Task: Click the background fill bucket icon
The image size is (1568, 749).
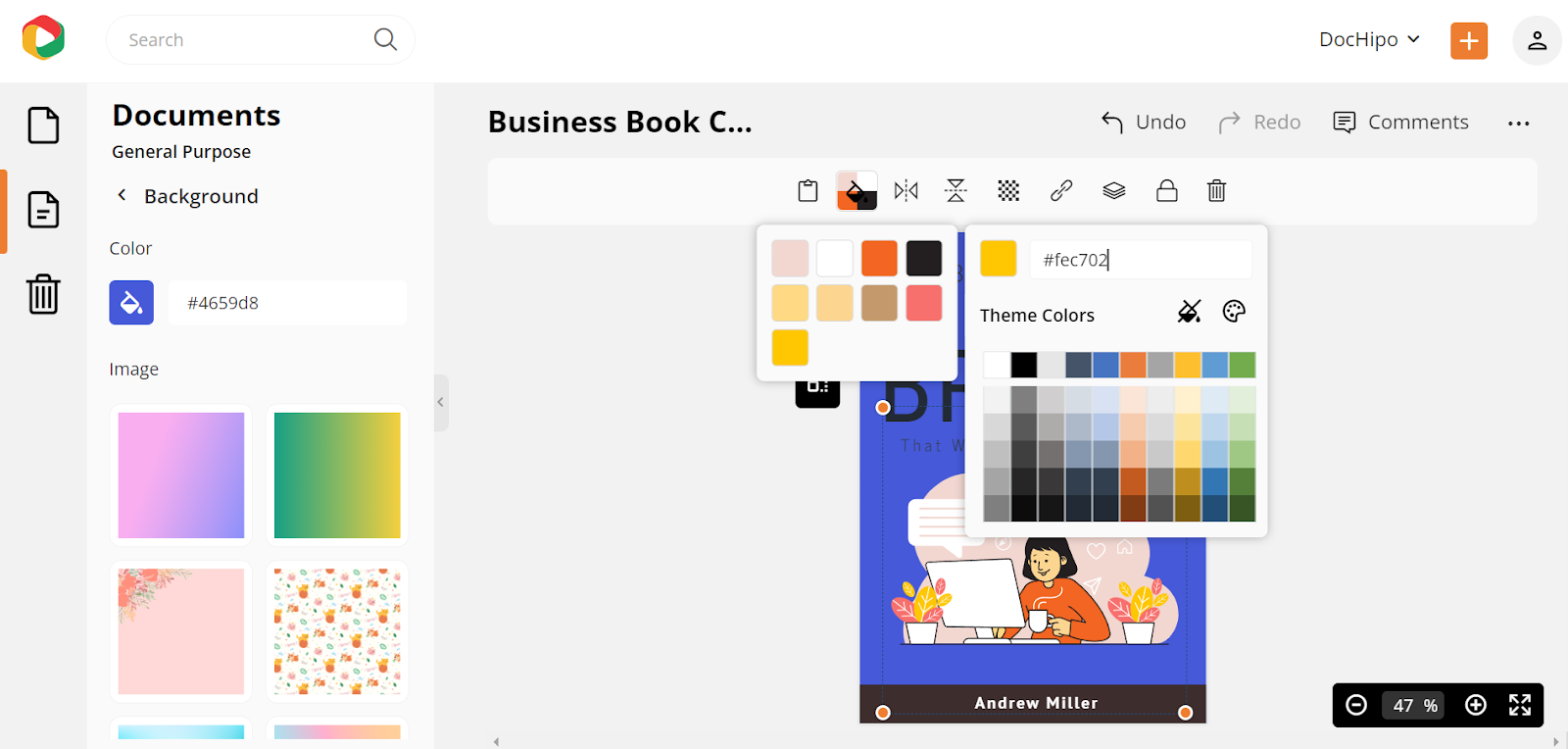Action: coord(131,303)
